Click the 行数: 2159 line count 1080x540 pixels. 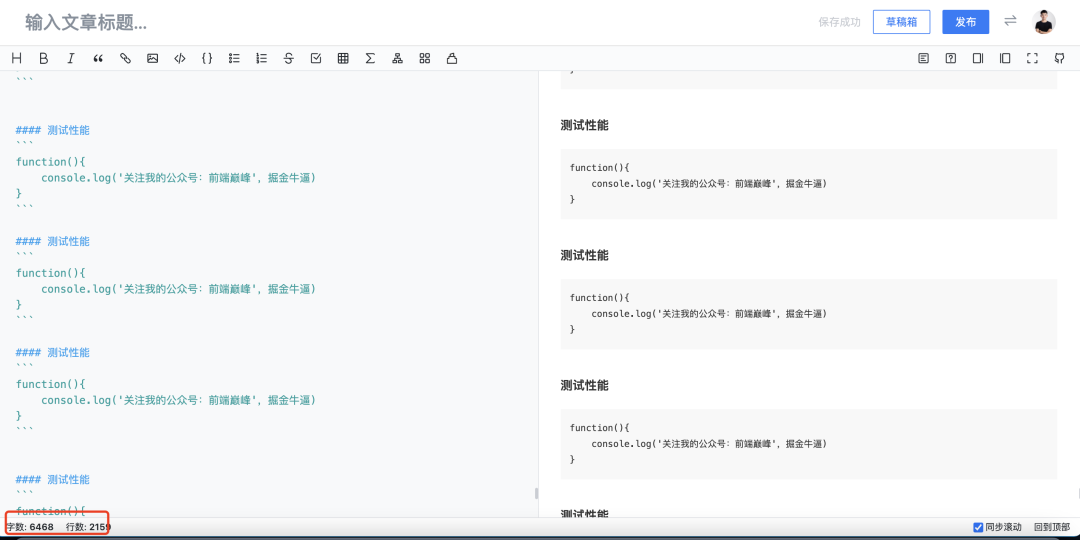point(88,527)
